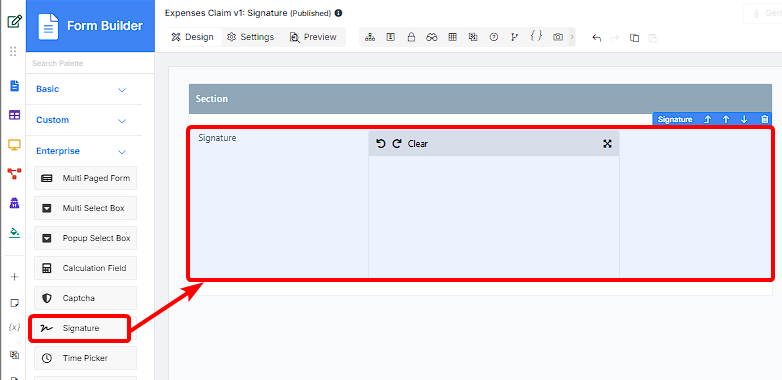Click inside the signature drawing area
The image size is (782, 380).
pyautogui.click(x=494, y=216)
